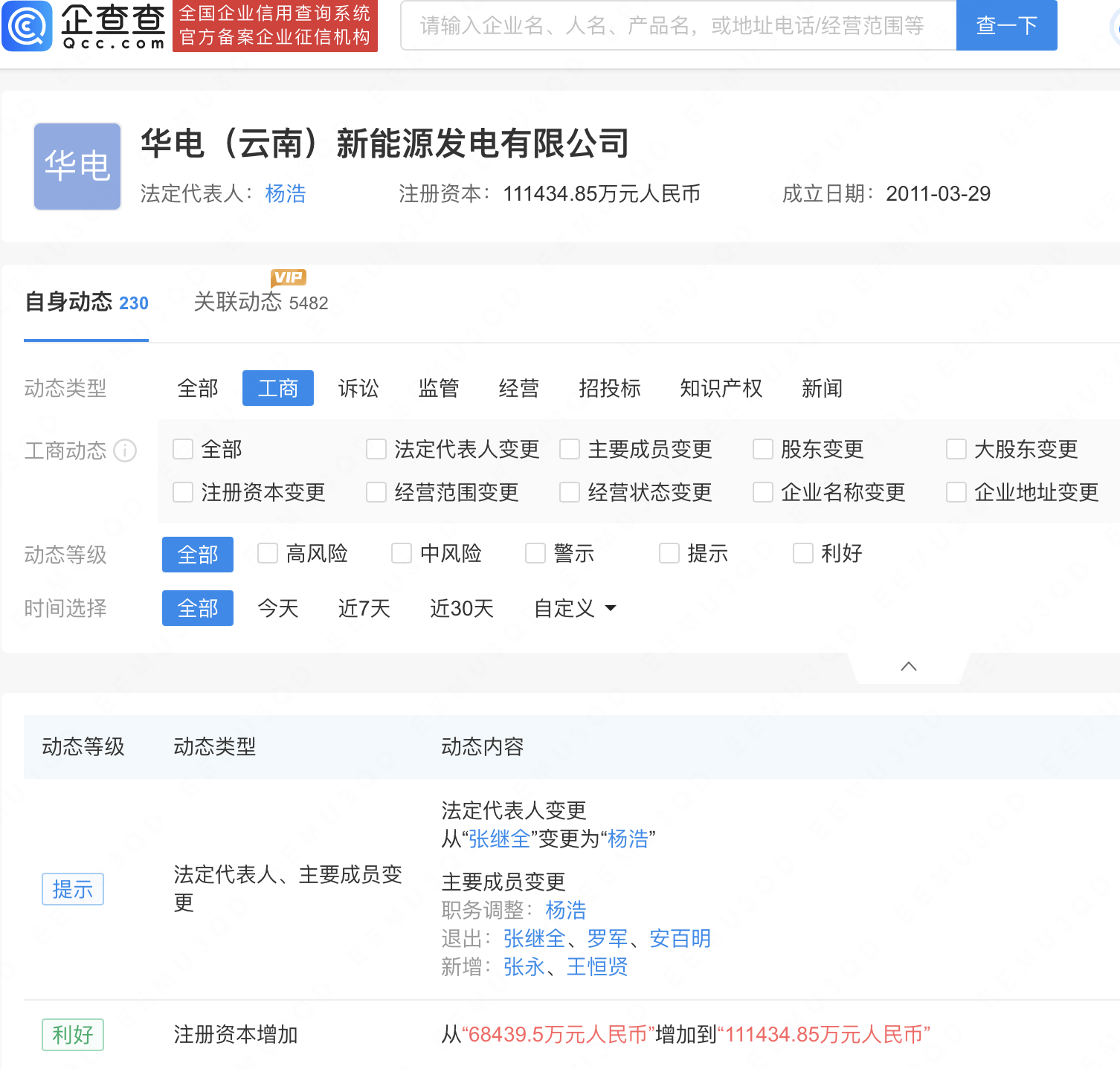Click the 成立日期 2011-03-29 value
The image size is (1120, 1069).
pyautogui.click(x=939, y=194)
